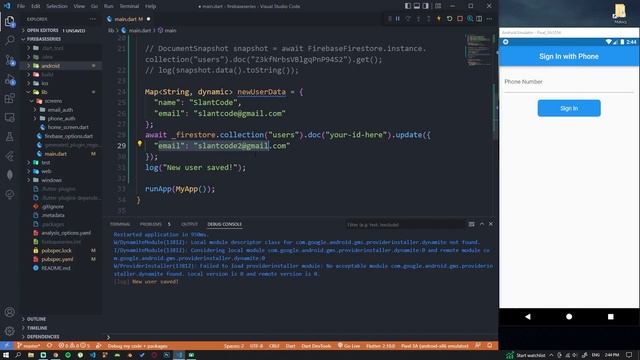Open editor More Actions ellipsis
This screenshot has width=640, height=360.
(489, 19)
